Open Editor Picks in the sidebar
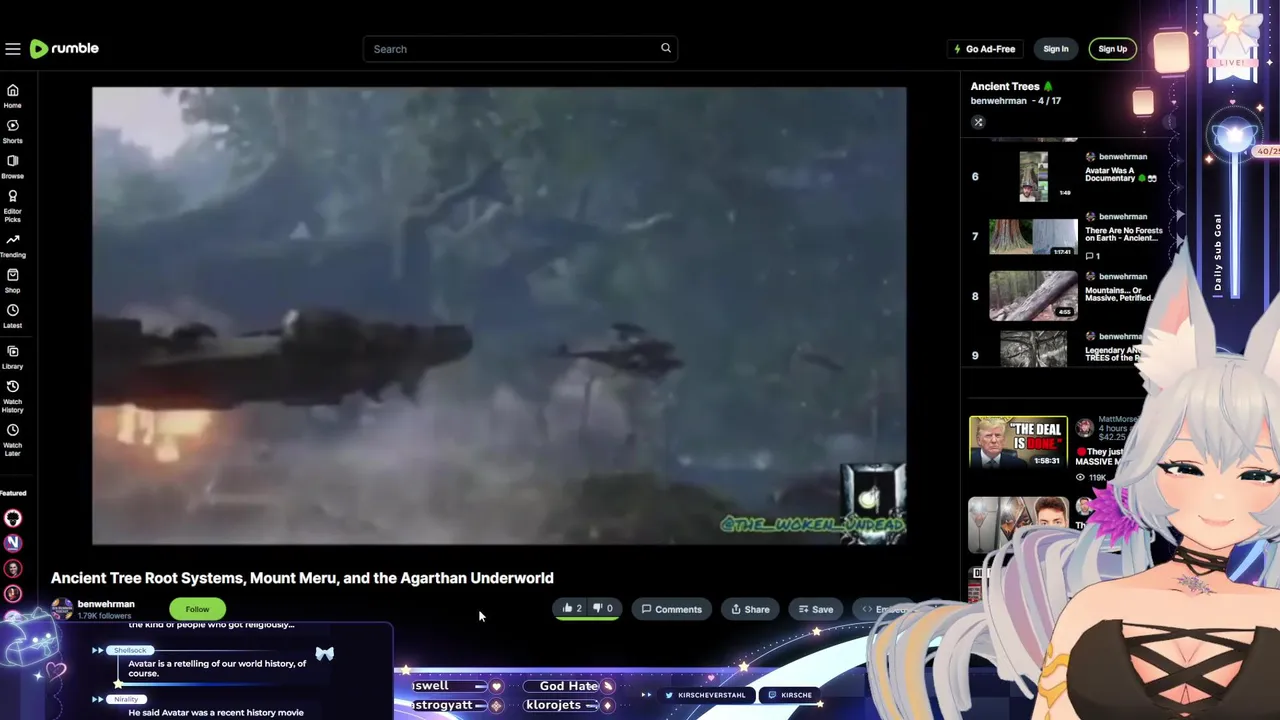 [x=13, y=205]
